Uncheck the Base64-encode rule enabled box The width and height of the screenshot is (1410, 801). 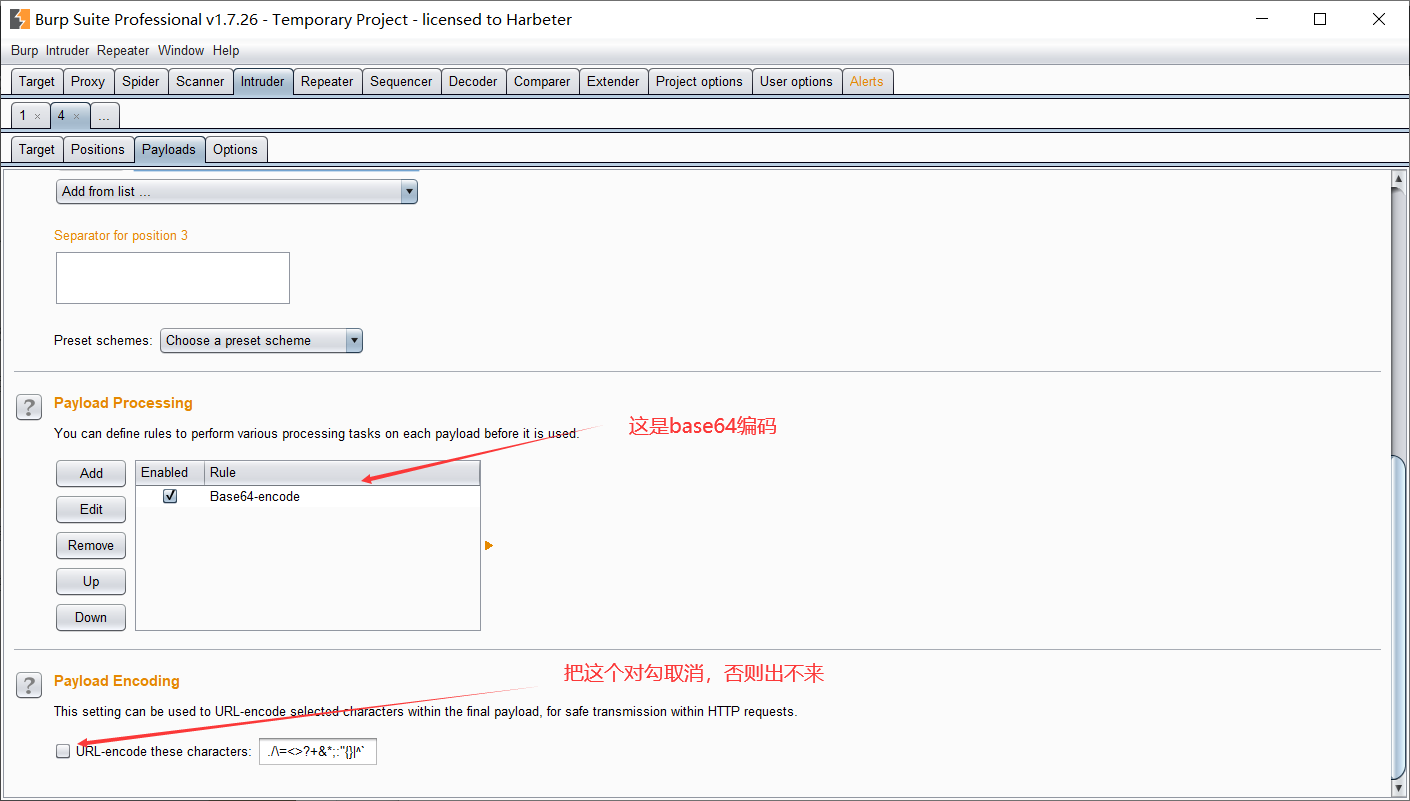(170, 496)
